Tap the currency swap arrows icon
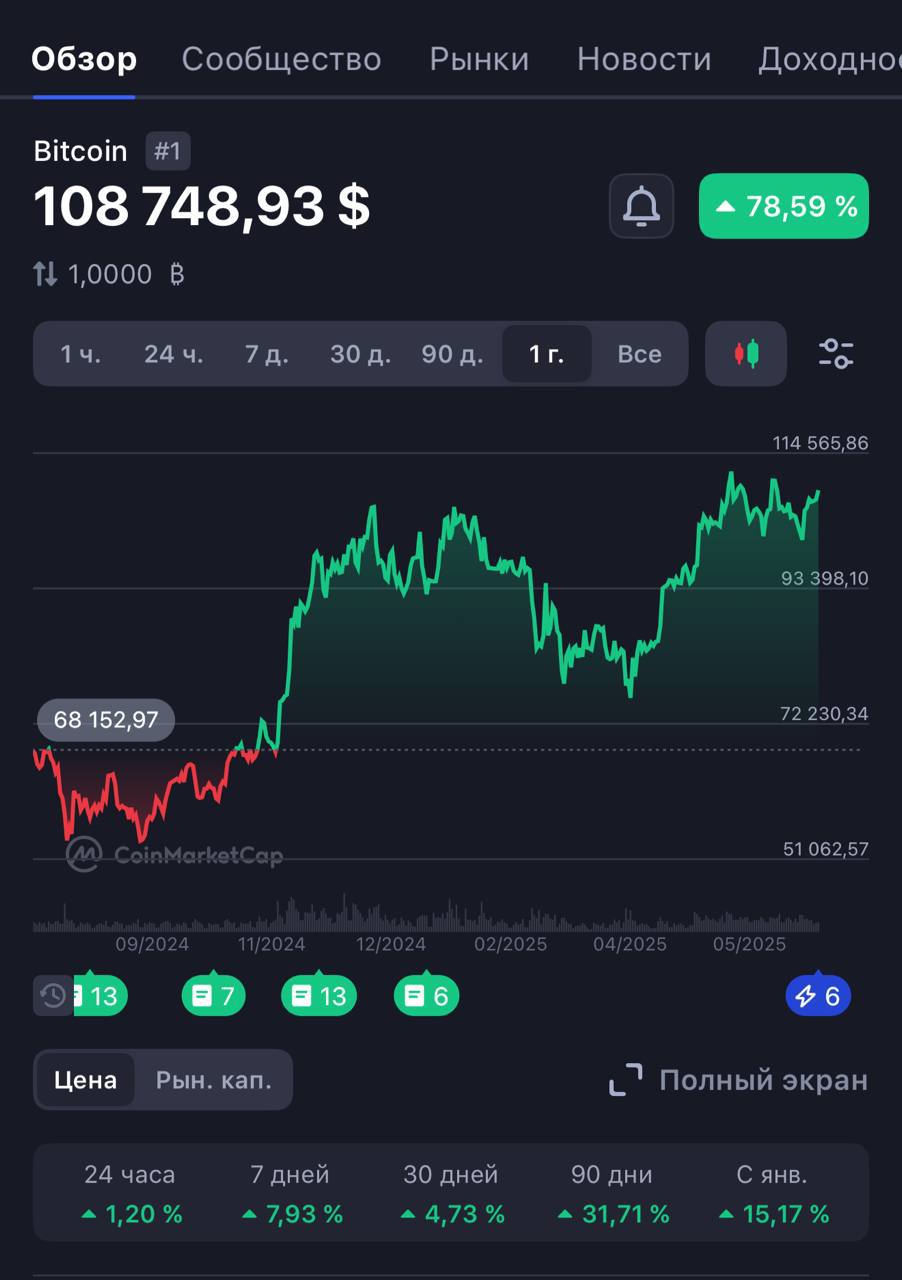The height and width of the screenshot is (1280, 902). click(x=45, y=274)
